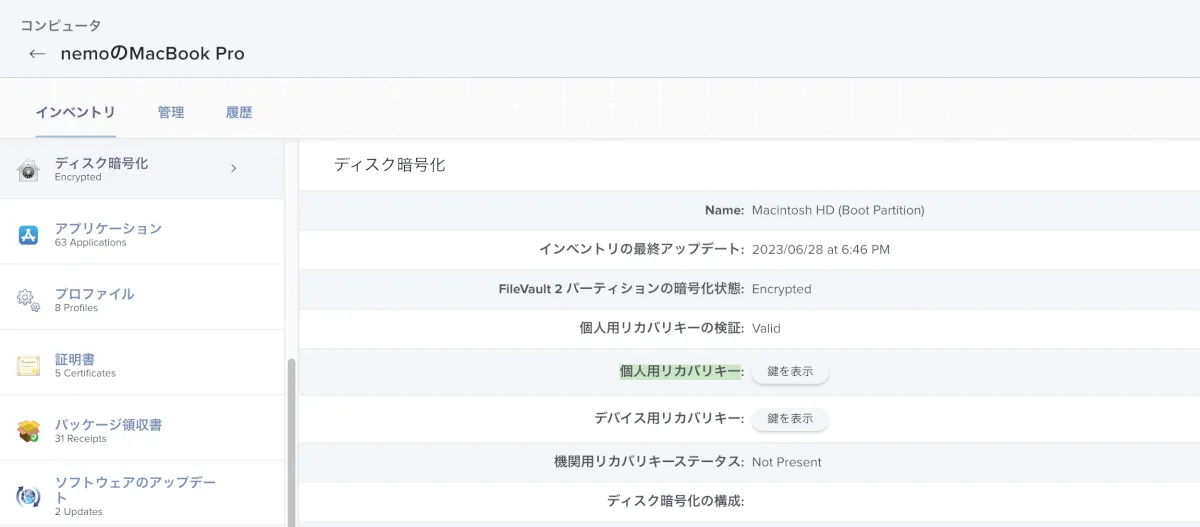Select アプリケーション 63 Applications in sidebar
The height and width of the screenshot is (527, 1200).
click(x=108, y=234)
